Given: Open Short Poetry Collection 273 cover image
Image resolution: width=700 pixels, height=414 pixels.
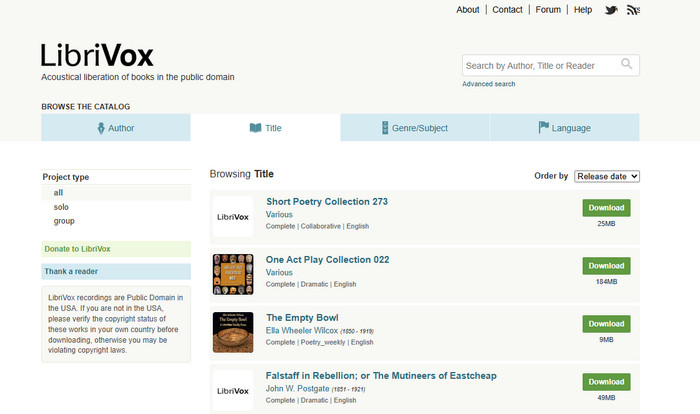Looking at the screenshot, I should coord(233,216).
